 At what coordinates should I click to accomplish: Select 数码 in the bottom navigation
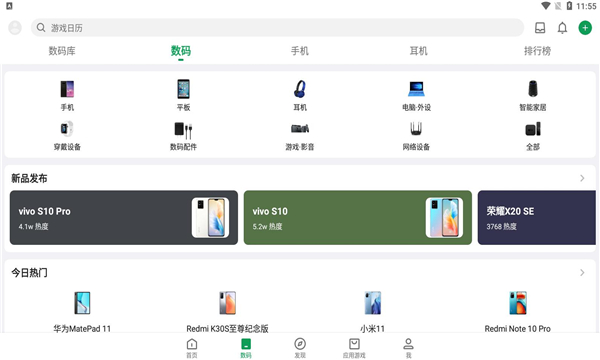[246, 348]
